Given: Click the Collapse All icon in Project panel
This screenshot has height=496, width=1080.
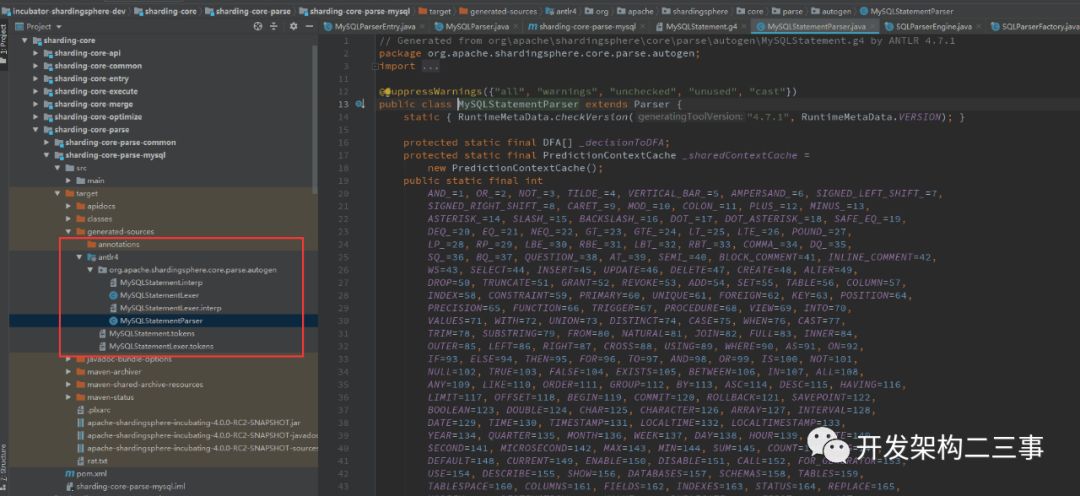Looking at the screenshot, I should (x=273, y=26).
